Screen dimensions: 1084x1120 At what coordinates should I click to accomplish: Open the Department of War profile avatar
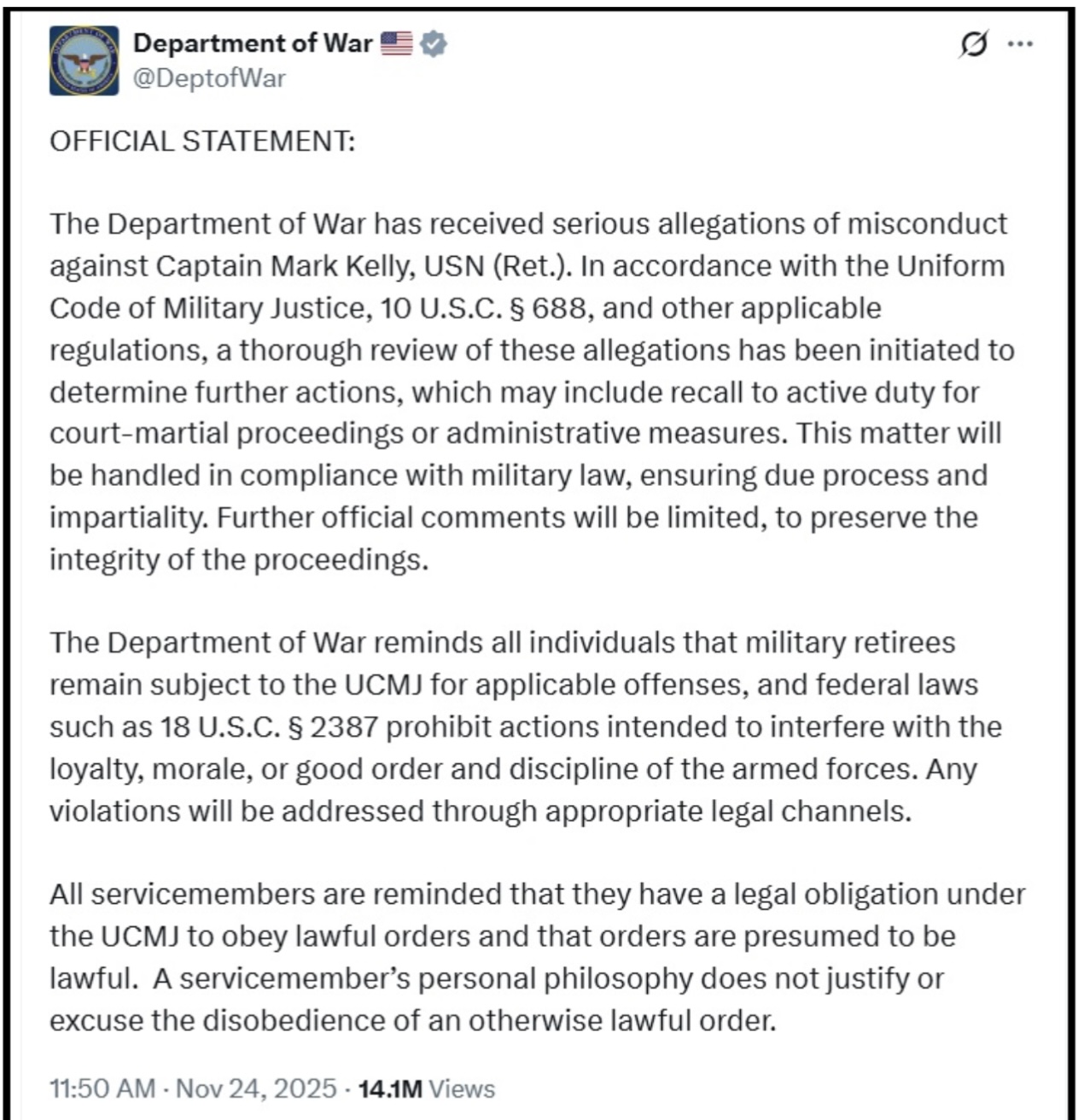(84, 61)
